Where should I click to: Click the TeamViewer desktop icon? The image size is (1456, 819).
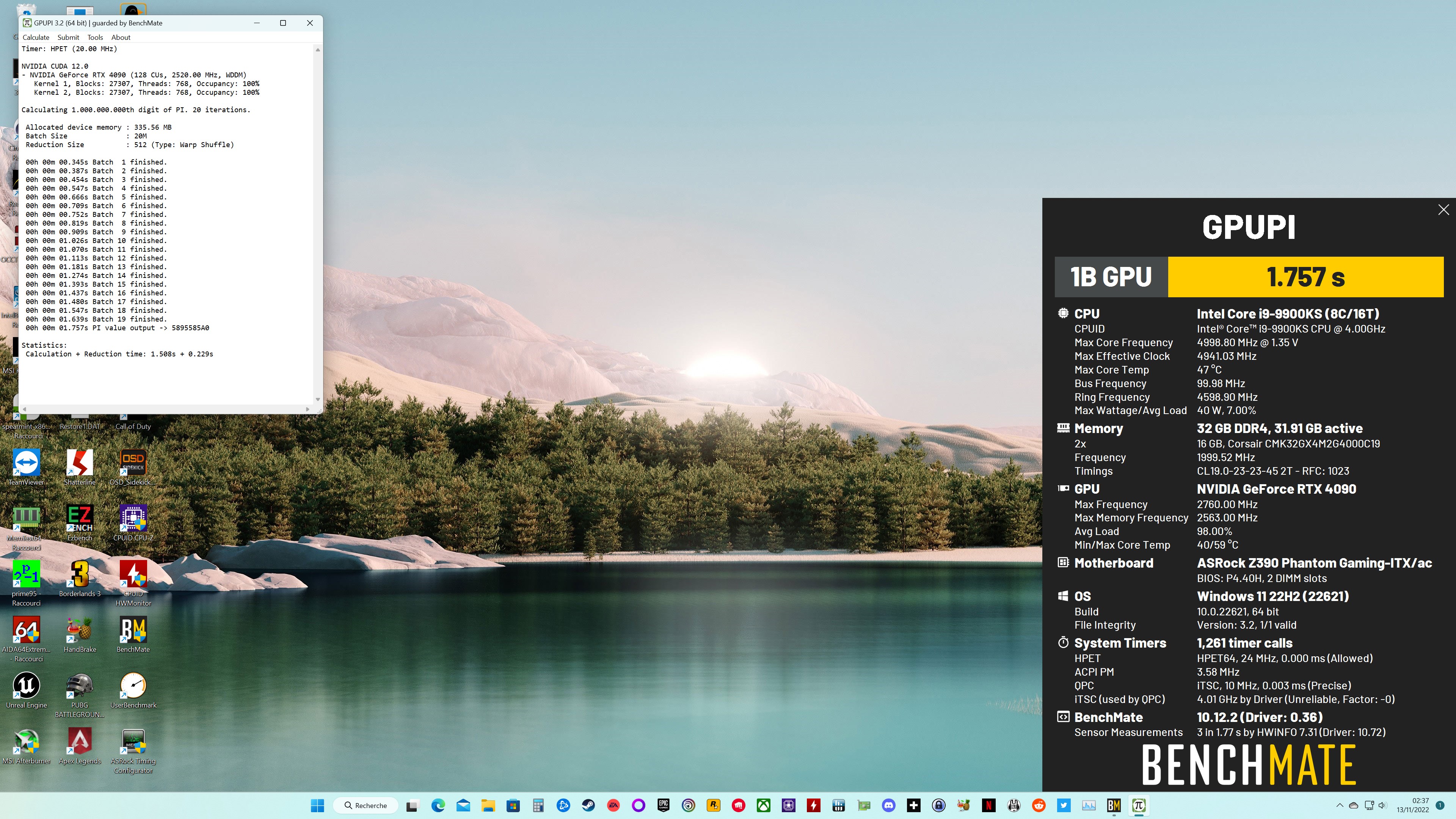26,468
